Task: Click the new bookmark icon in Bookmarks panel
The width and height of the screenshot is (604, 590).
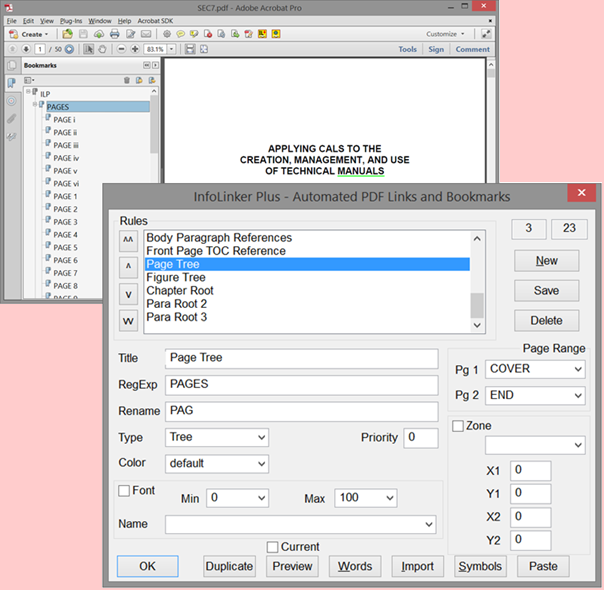Action: [139, 80]
